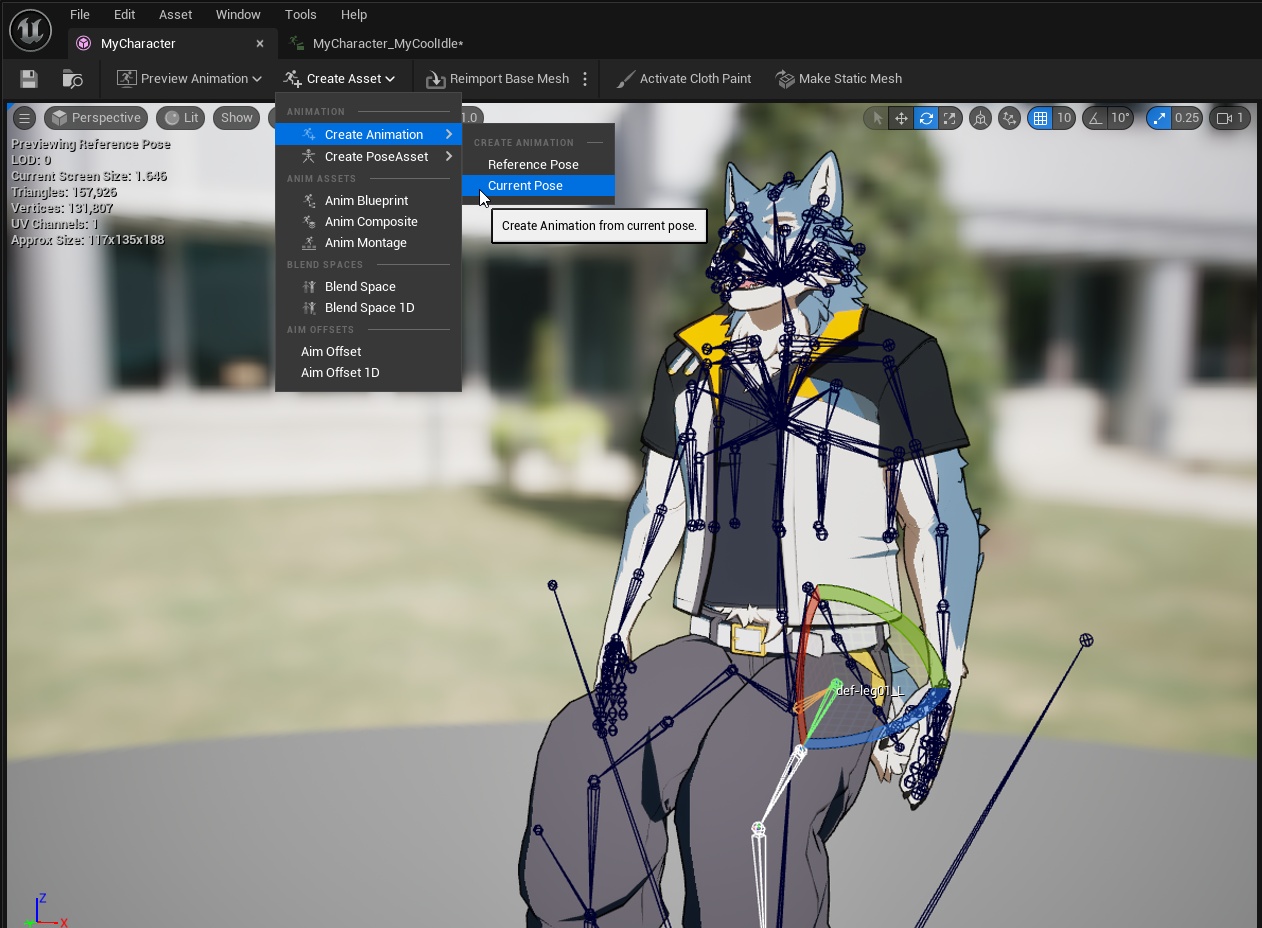Click the coordinate system cube icon
Screen dimensions: 1262x928
[981, 118]
